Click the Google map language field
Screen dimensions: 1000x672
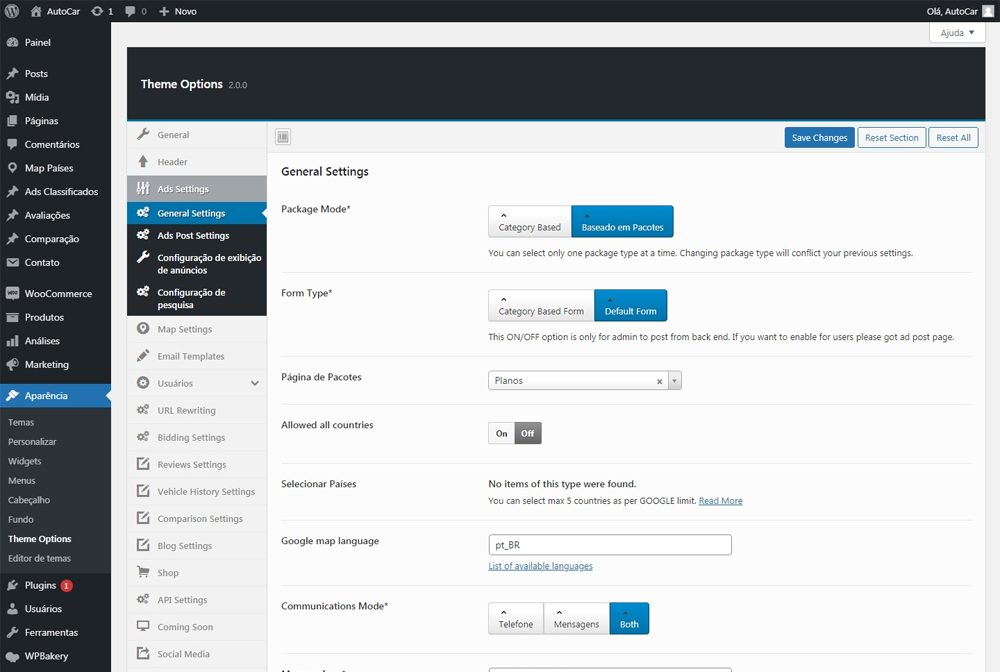pyautogui.click(x=609, y=545)
